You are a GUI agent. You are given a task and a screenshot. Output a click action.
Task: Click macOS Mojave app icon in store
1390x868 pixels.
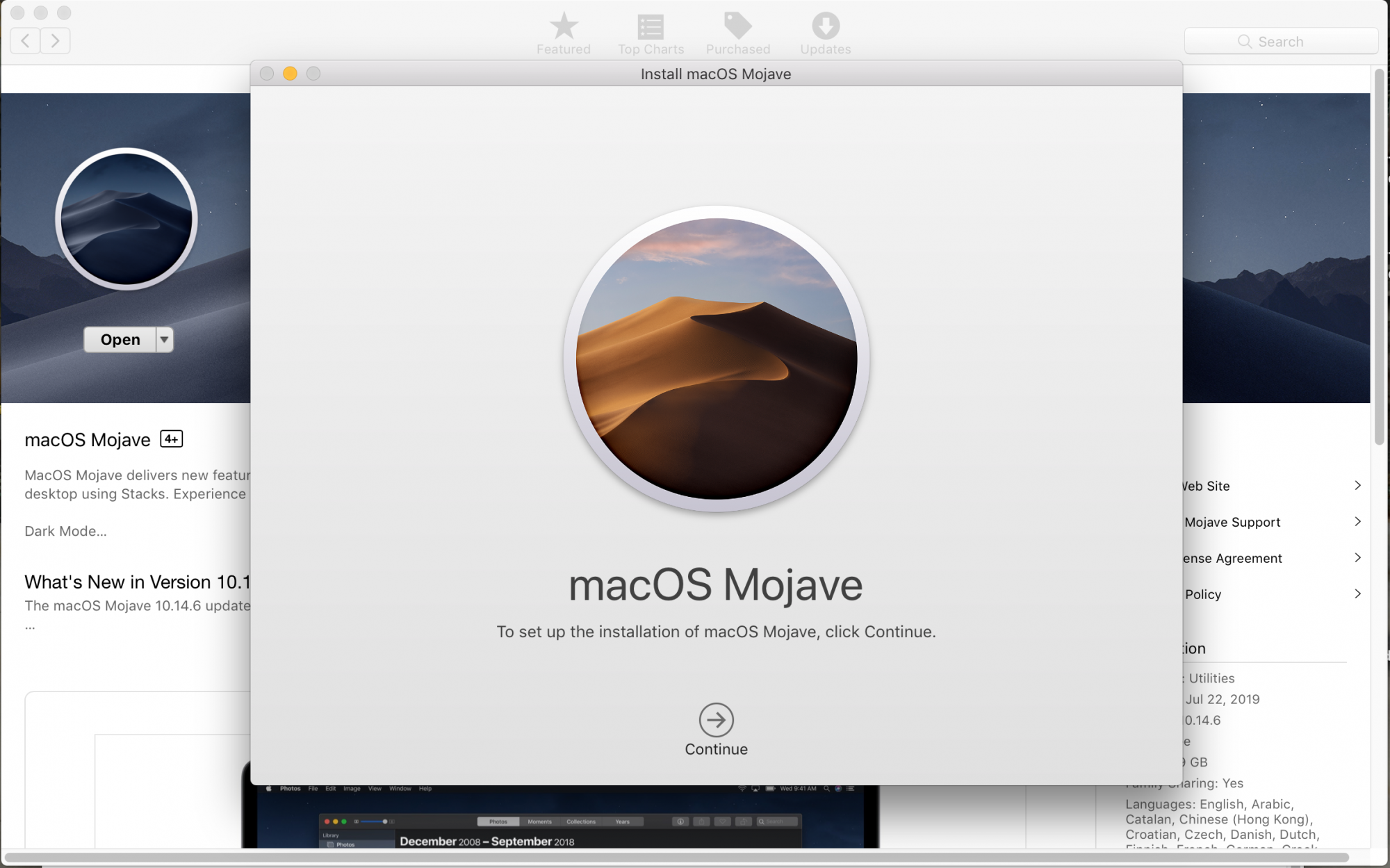point(126,219)
